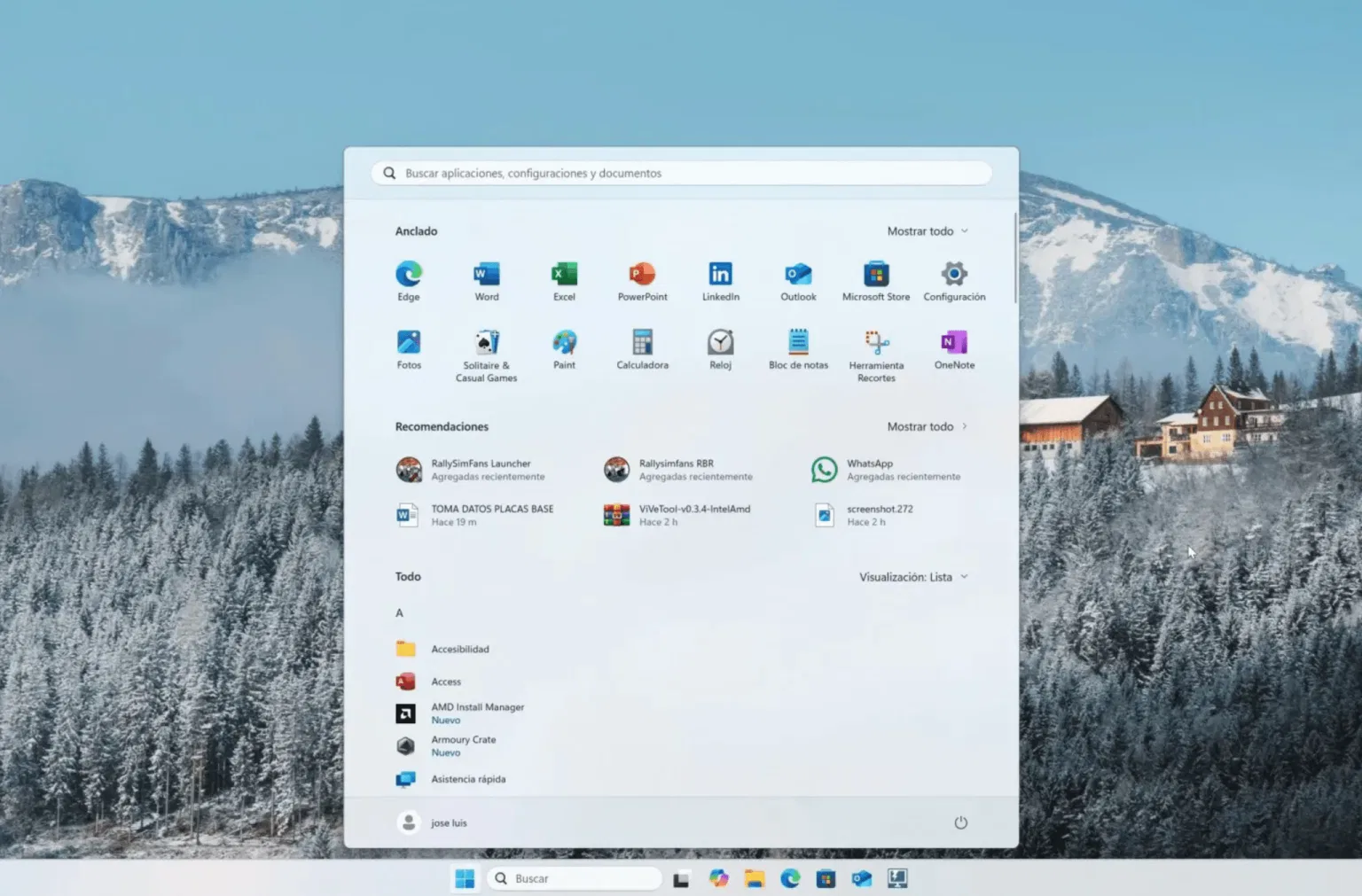Image resolution: width=1362 pixels, height=896 pixels.
Task: Open Edge from the taskbar
Action: tap(790, 878)
